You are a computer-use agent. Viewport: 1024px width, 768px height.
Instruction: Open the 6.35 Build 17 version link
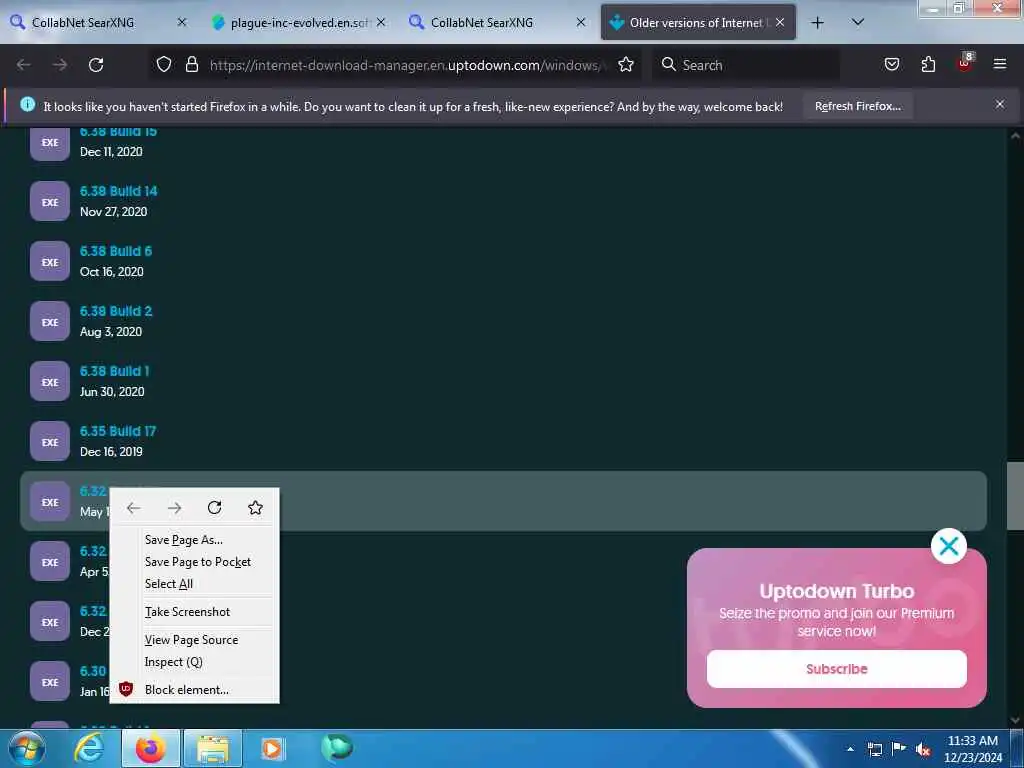point(118,432)
